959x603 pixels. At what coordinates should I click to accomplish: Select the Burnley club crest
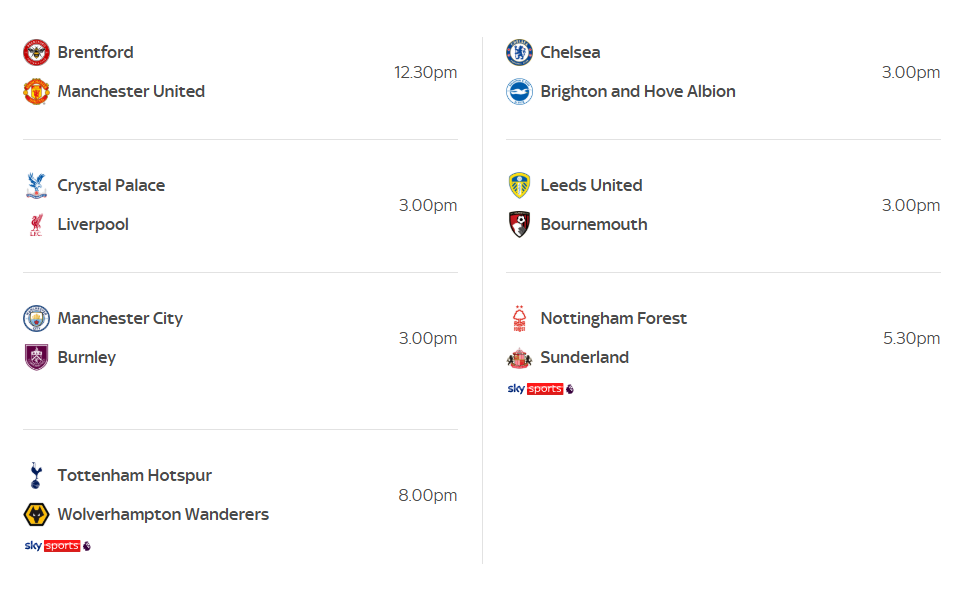(36, 357)
